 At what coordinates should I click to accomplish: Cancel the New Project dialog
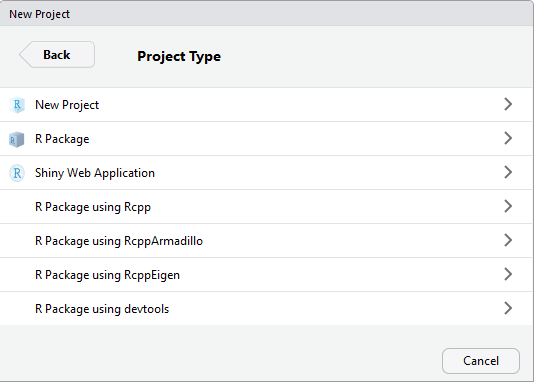[x=481, y=361]
